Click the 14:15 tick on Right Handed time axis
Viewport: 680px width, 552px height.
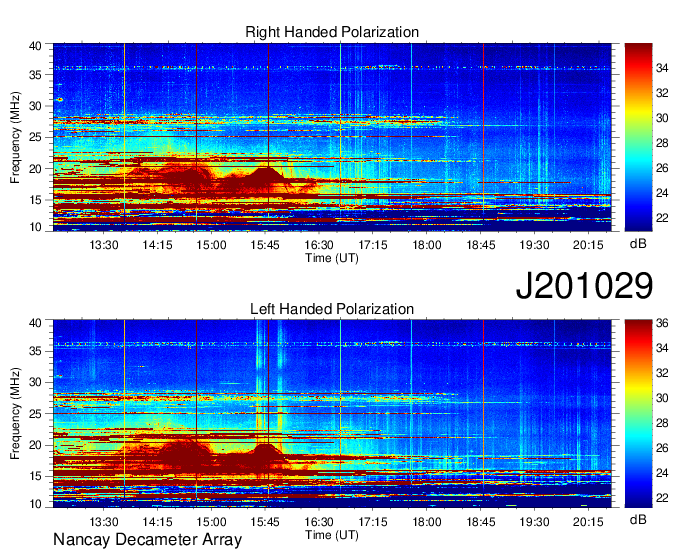click(x=157, y=245)
